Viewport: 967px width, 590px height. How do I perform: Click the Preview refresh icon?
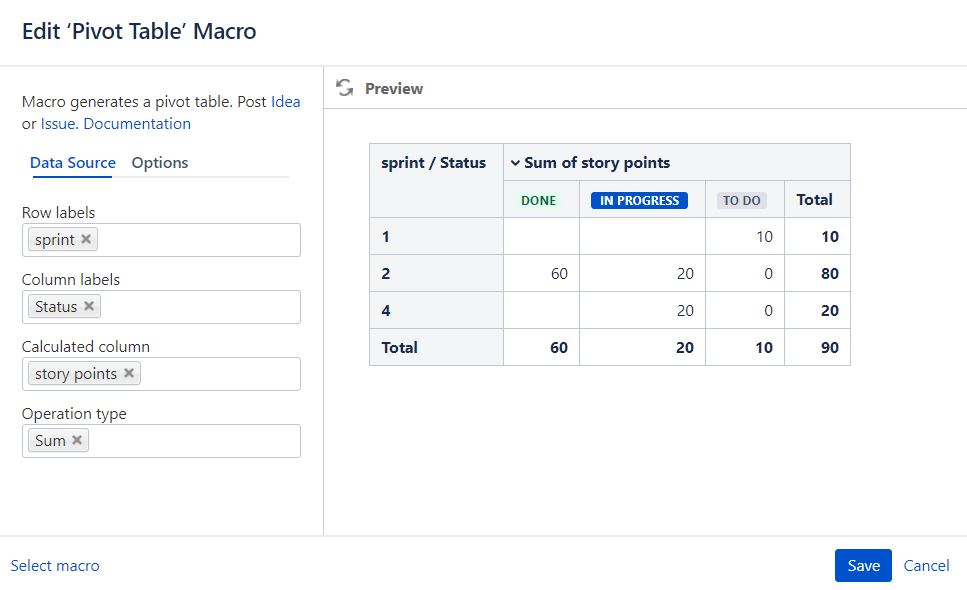coord(345,88)
